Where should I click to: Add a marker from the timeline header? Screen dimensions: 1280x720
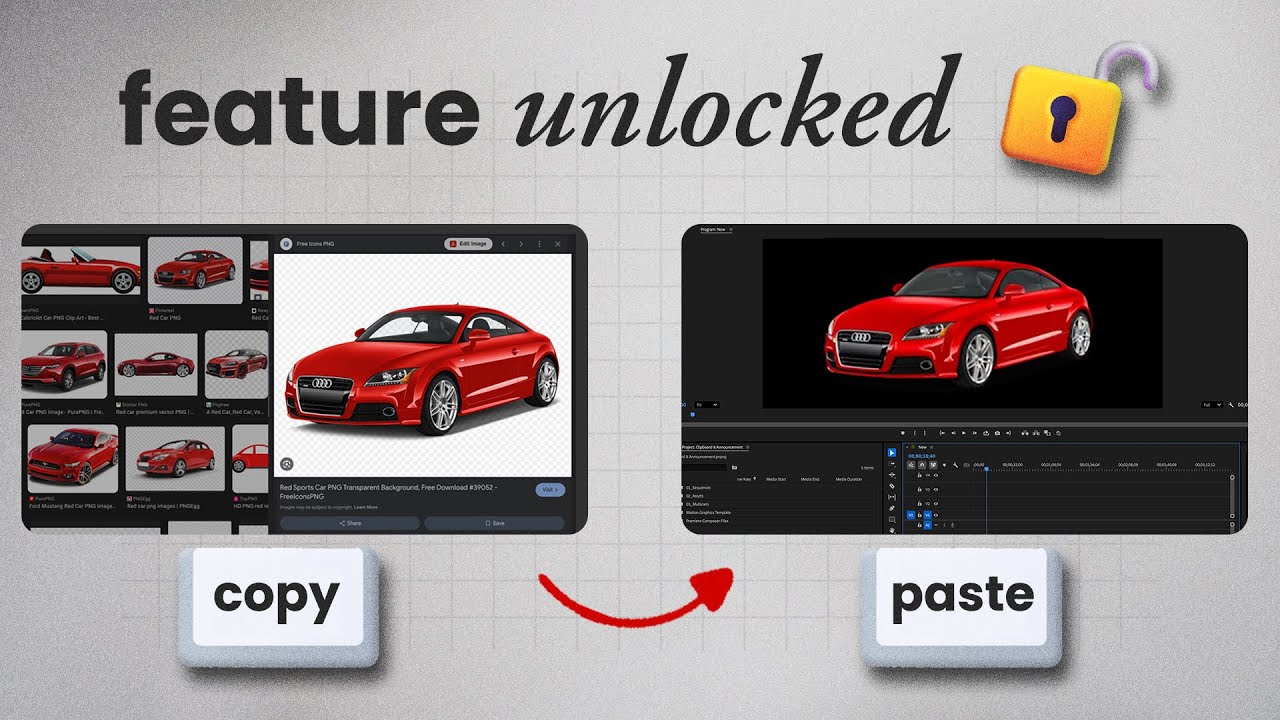pyautogui.click(x=945, y=465)
